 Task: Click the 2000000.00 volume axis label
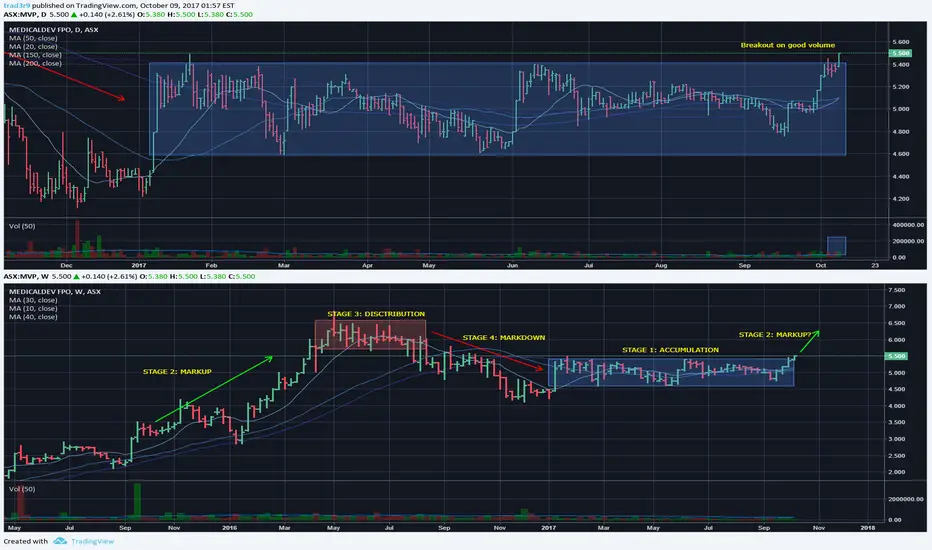[906, 499]
